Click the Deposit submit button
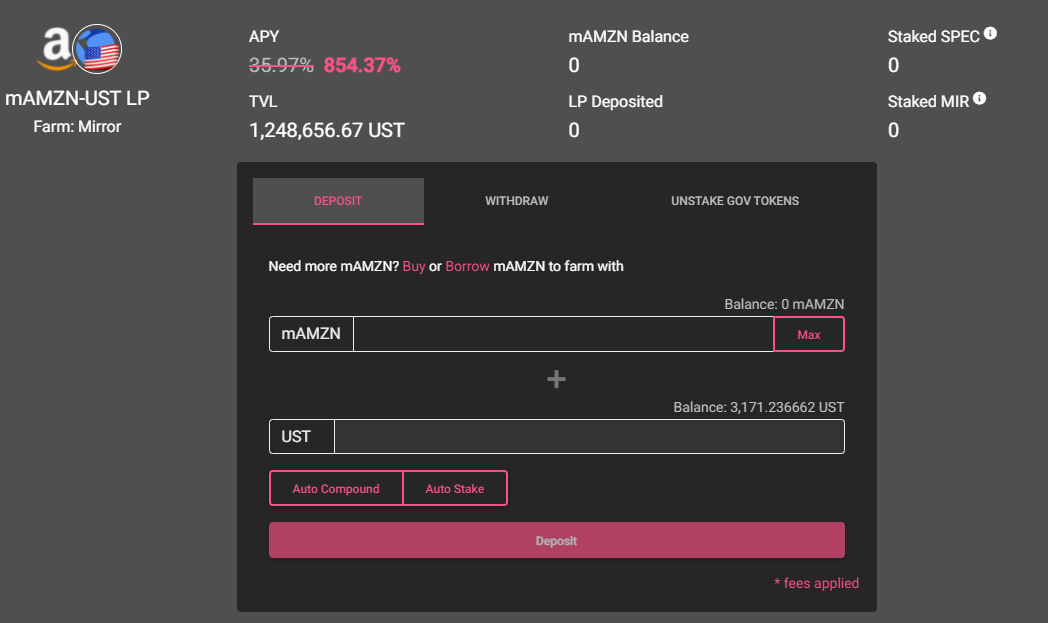The image size is (1048, 623). 557,540
